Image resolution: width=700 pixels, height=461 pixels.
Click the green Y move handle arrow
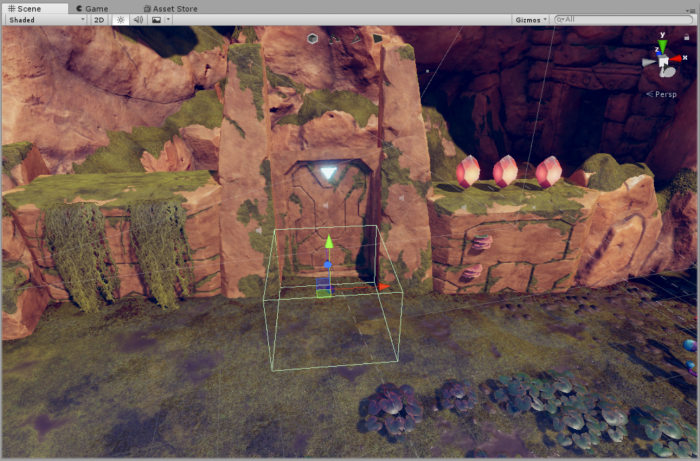[x=327, y=242]
